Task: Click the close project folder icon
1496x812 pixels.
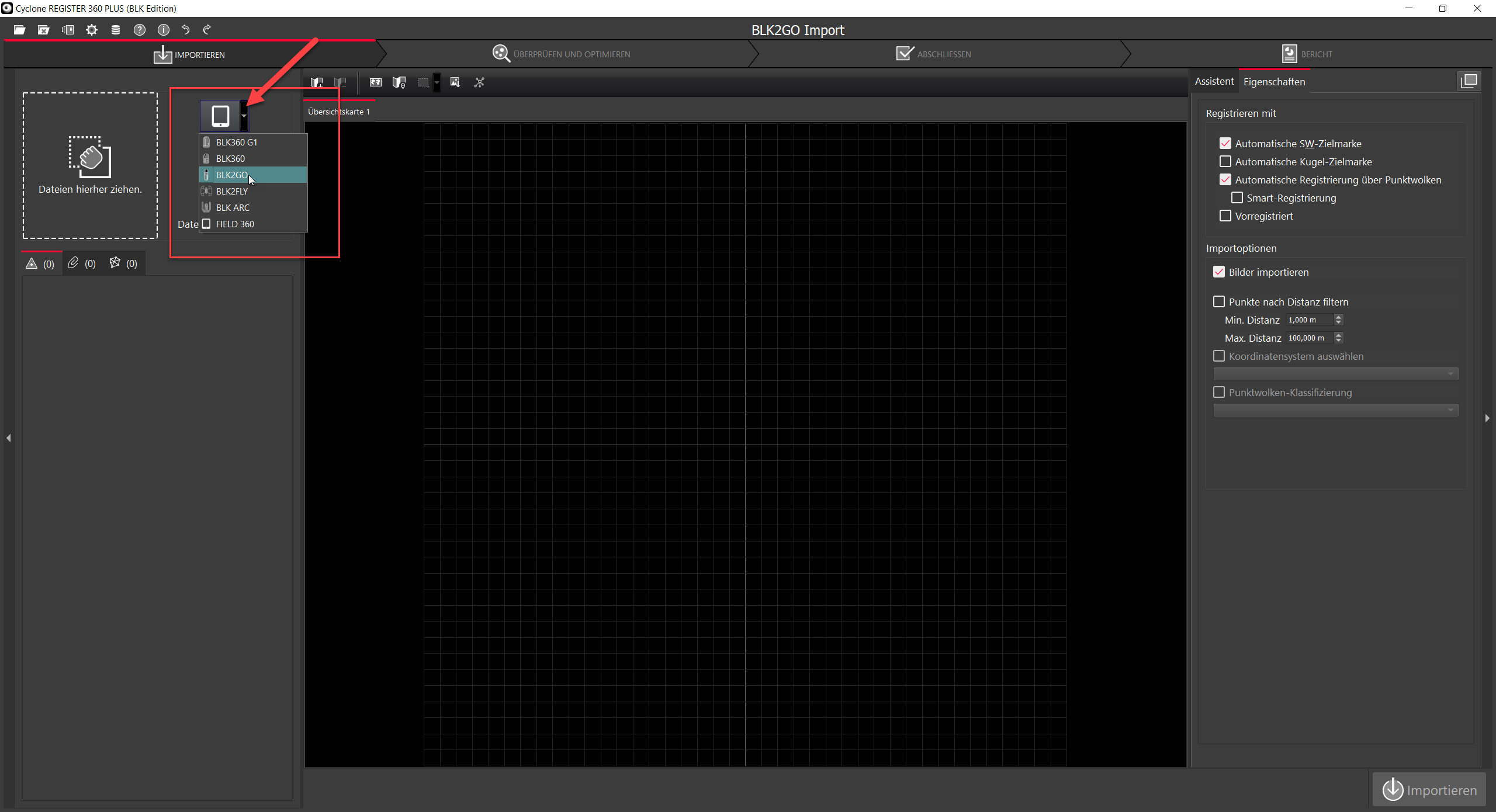Action: (x=43, y=30)
